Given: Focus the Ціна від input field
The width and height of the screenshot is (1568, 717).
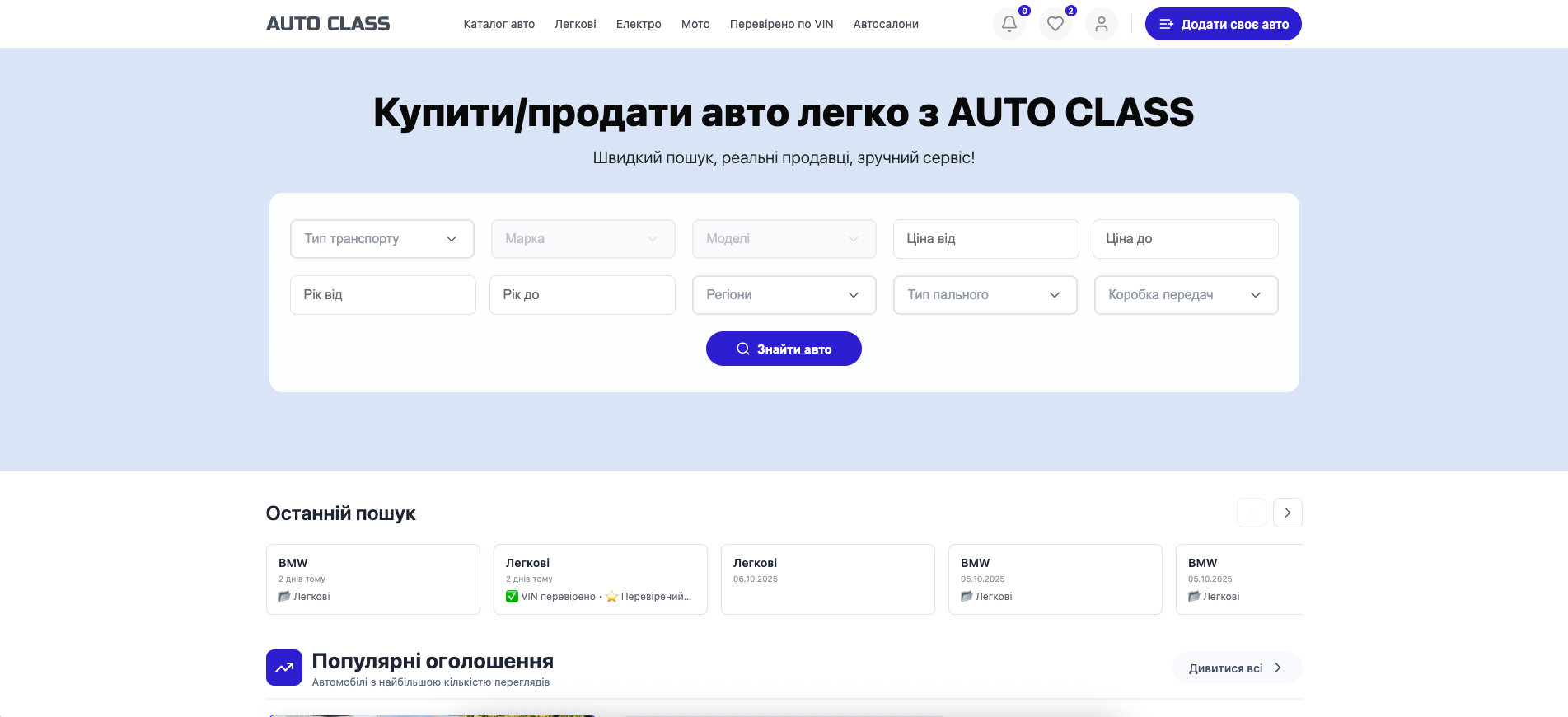Looking at the screenshot, I should [x=985, y=239].
